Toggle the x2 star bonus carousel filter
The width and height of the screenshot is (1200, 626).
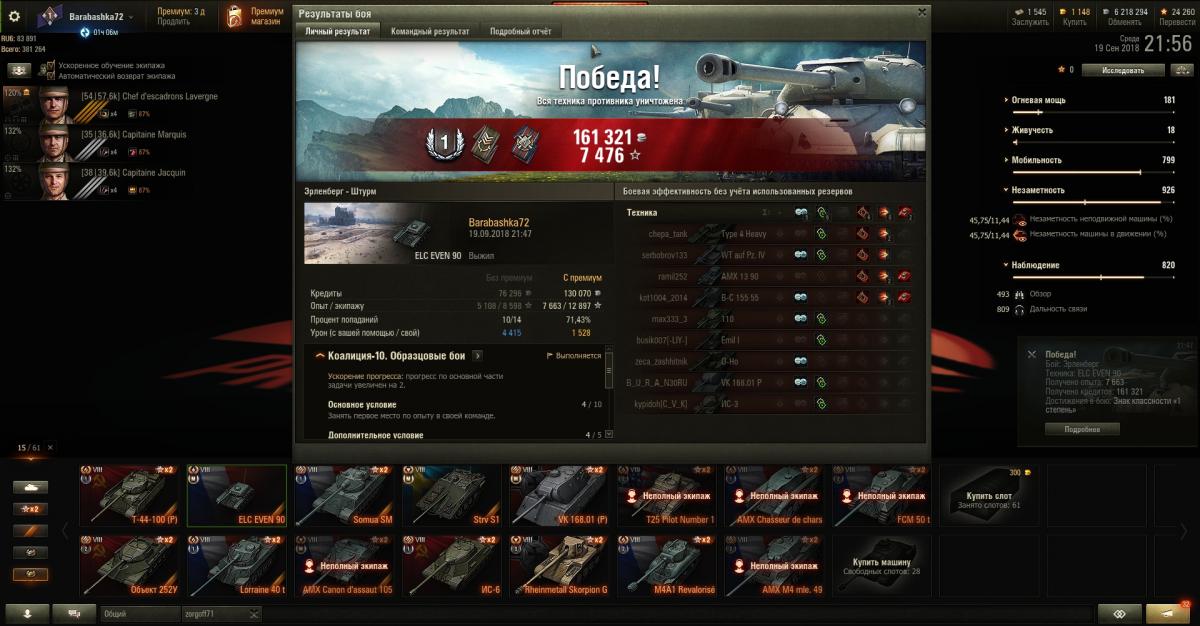click(30, 509)
